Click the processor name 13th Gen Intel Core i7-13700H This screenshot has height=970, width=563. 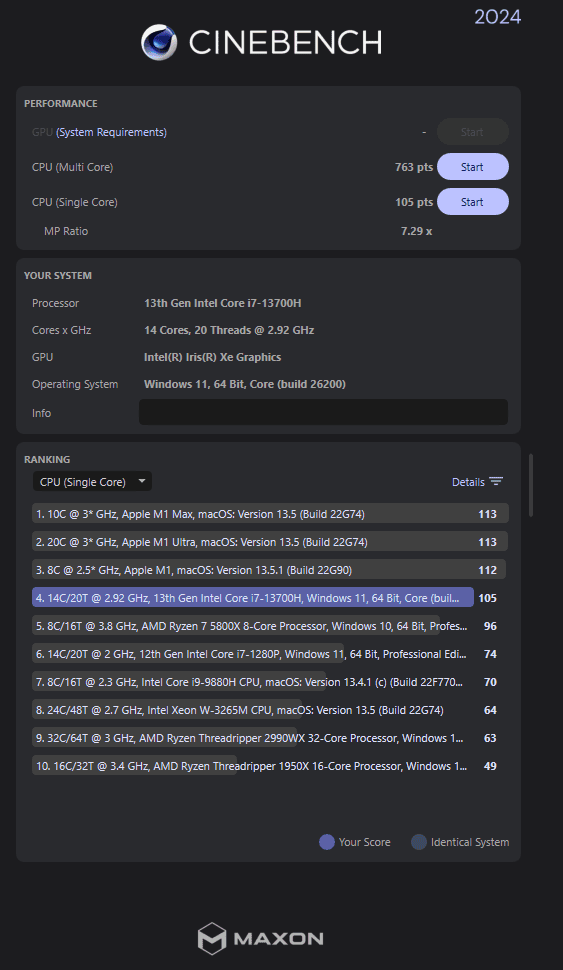pos(223,303)
